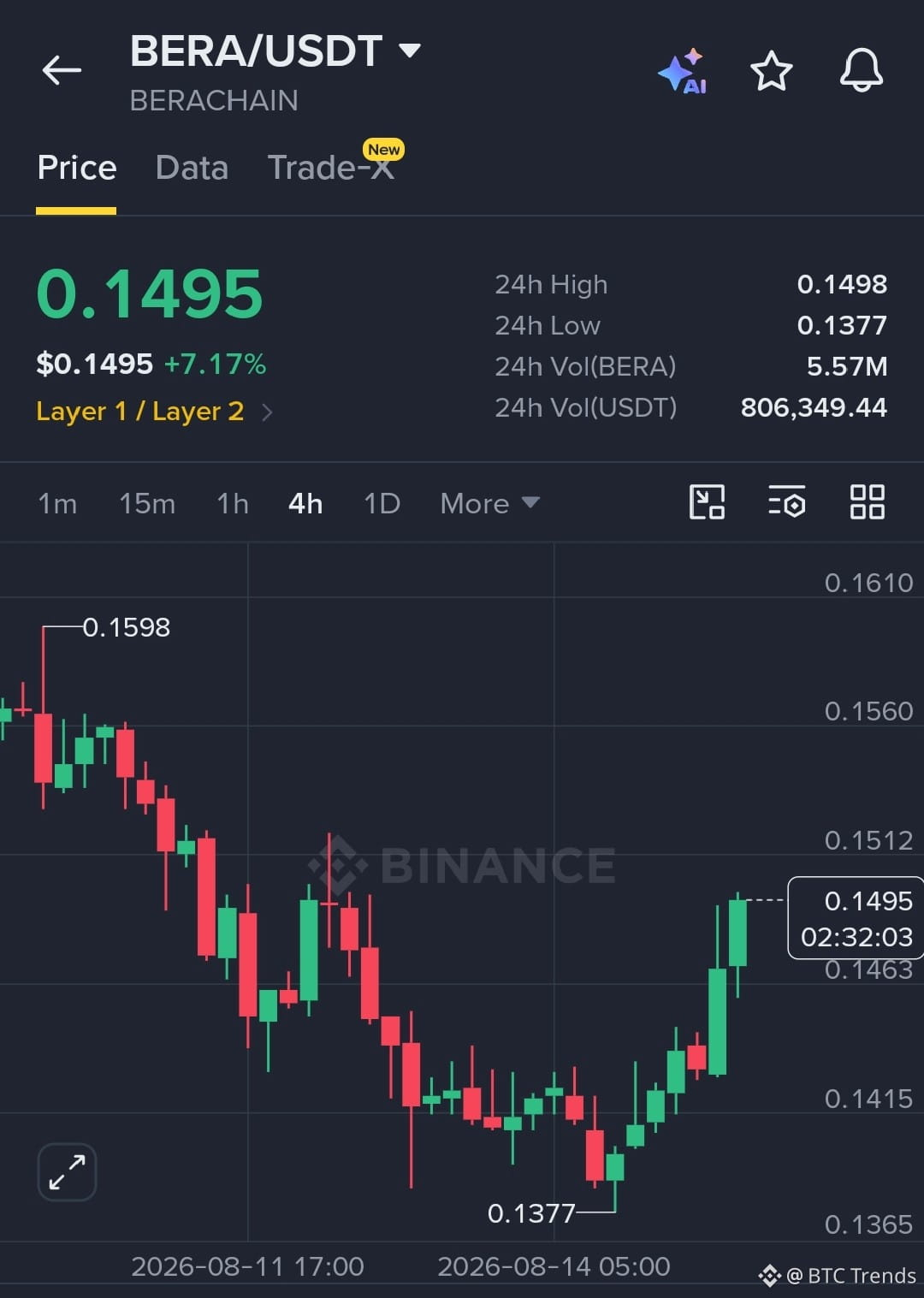Tap the 24h High value 0.1498
Screen dimensions: 924x1298
[x=842, y=284]
